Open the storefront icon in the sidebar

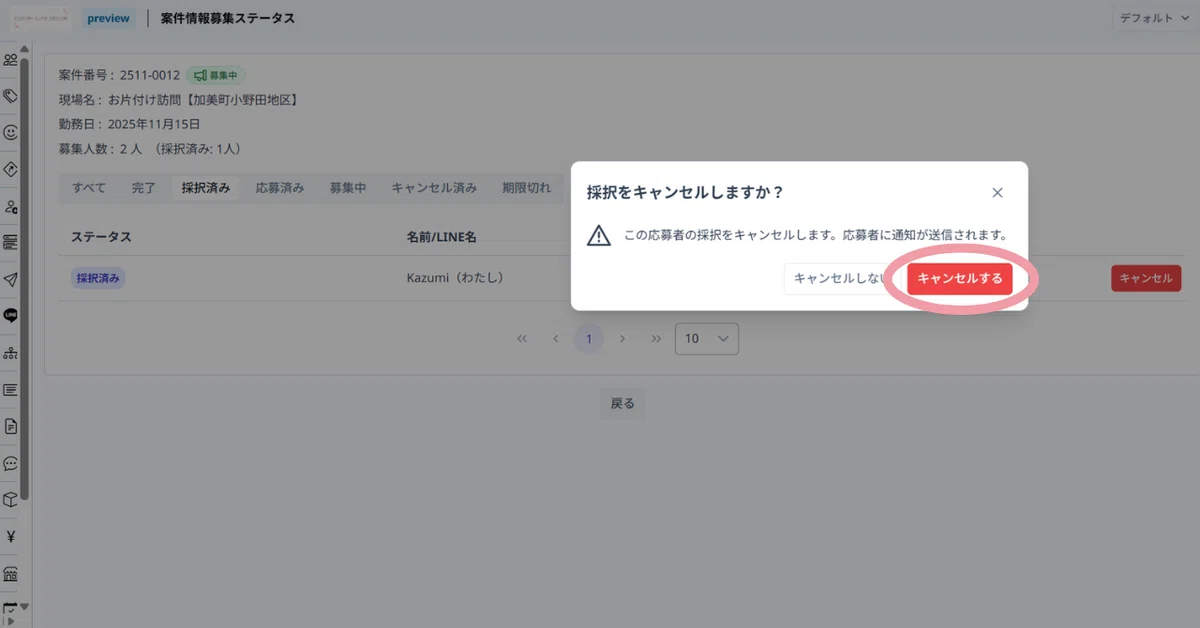point(11,573)
